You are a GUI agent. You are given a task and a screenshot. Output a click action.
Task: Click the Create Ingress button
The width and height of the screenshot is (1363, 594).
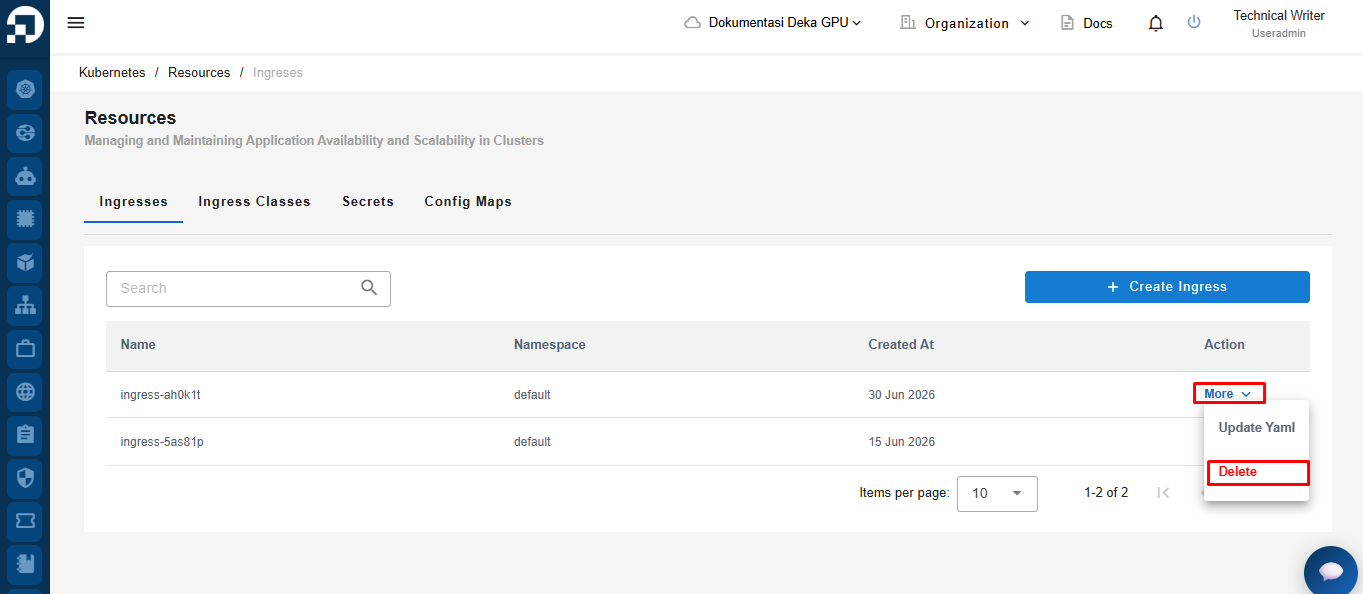click(x=1167, y=287)
